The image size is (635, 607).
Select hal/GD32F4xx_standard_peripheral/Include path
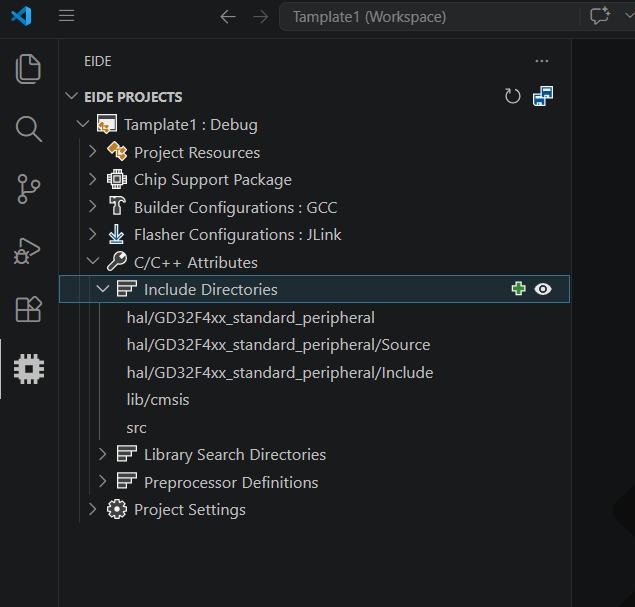click(x=280, y=373)
